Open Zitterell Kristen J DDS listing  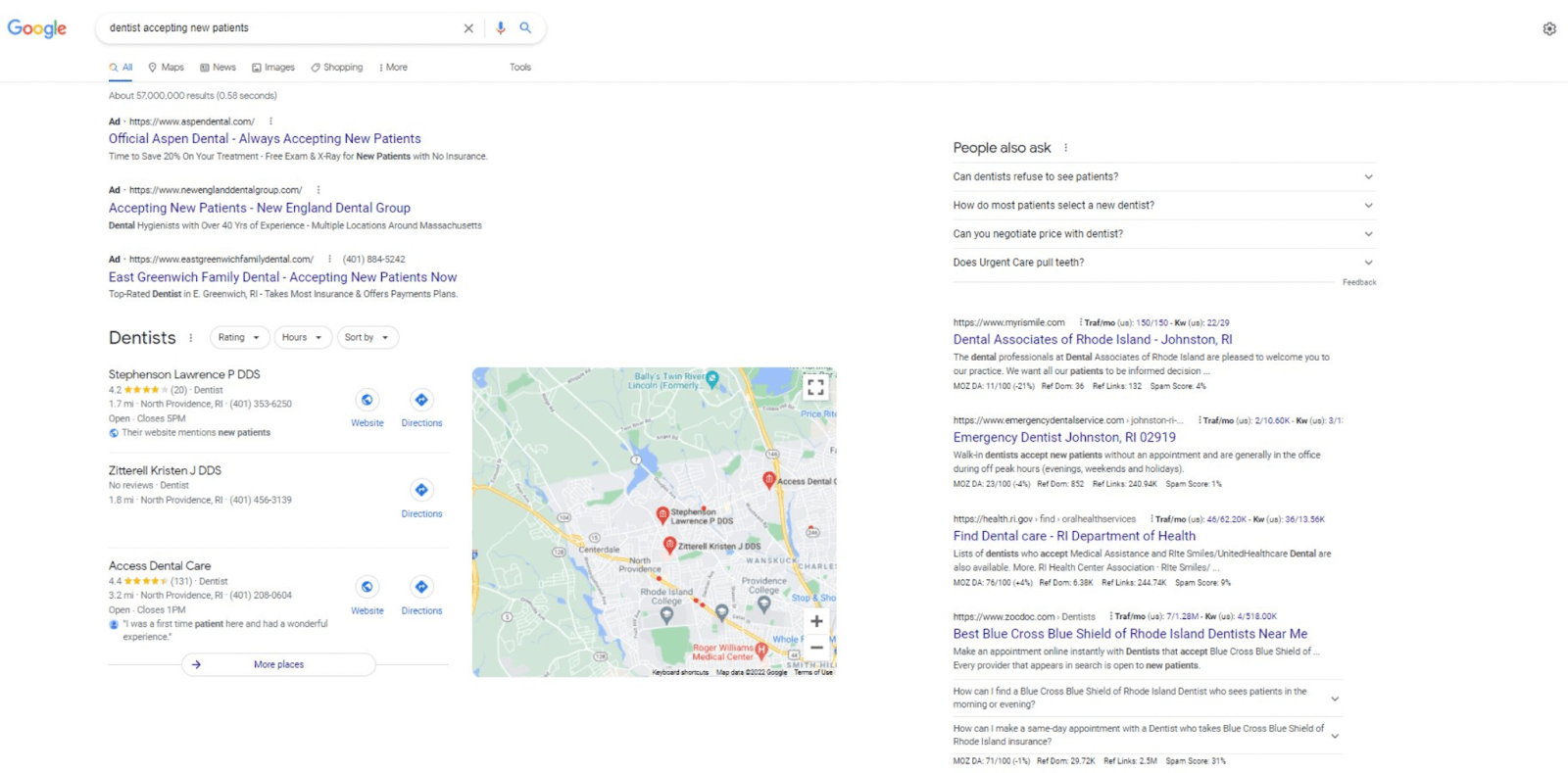tap(165, 470)
